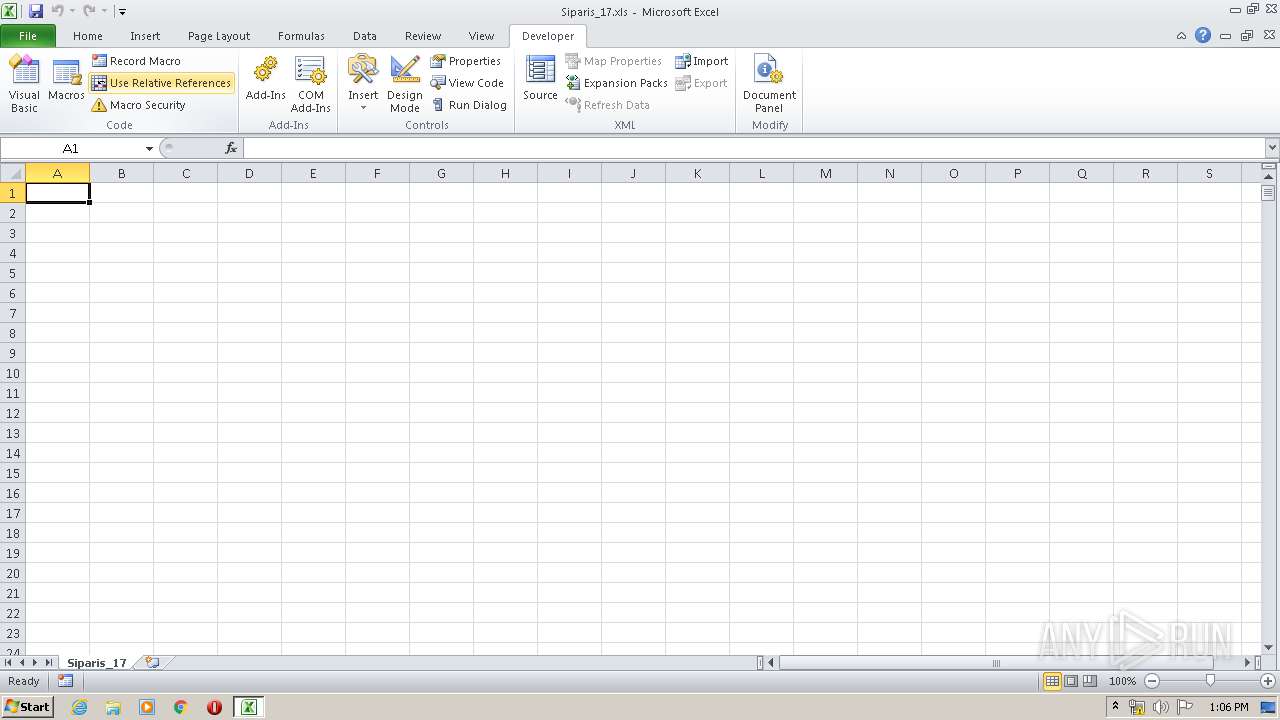Screen dimensions: 1280x720
Task: Open the Macros dialog
Action: [x=66, y=80]
